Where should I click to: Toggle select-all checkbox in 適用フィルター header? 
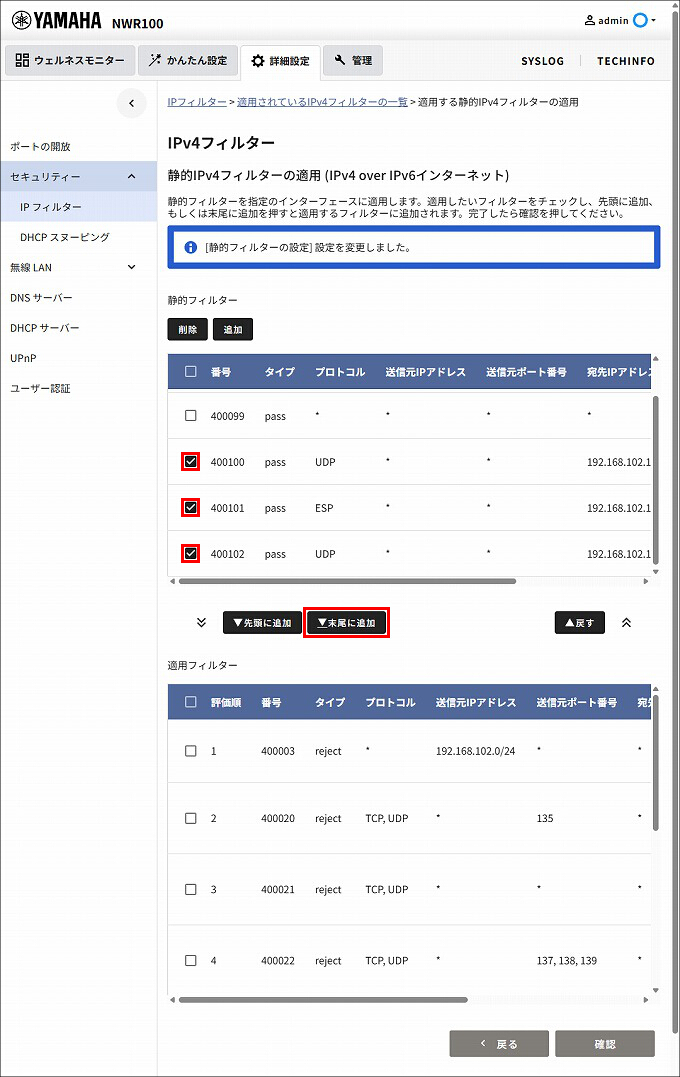pos(191,702)
